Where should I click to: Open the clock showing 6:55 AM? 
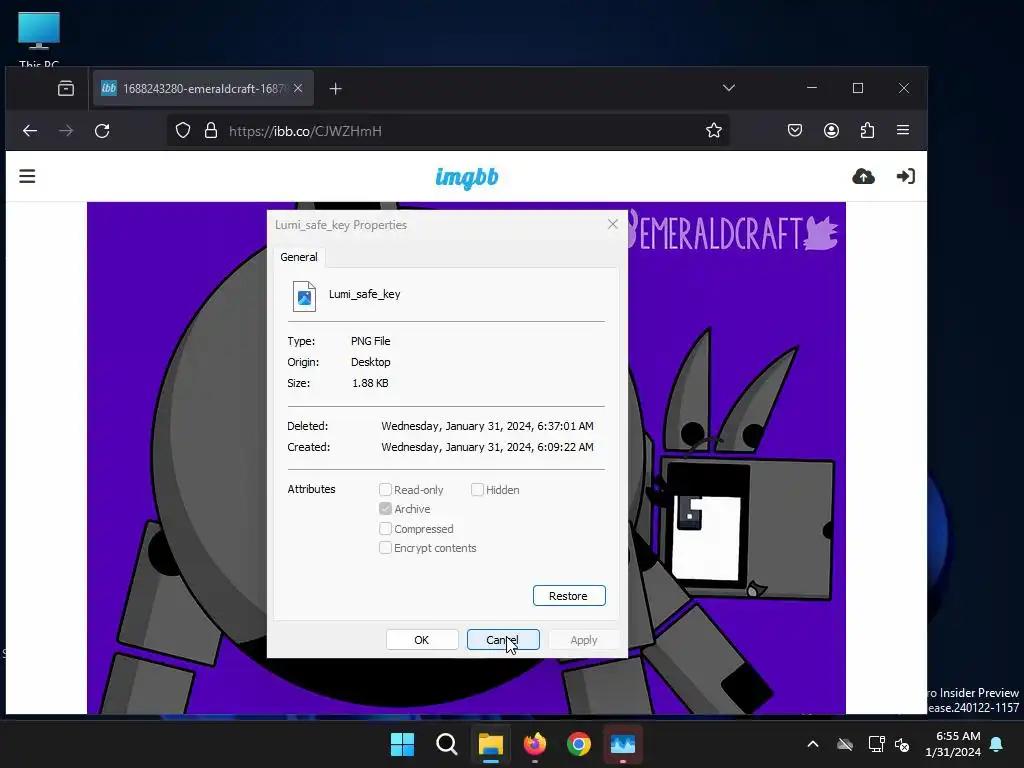click(953, 744)
